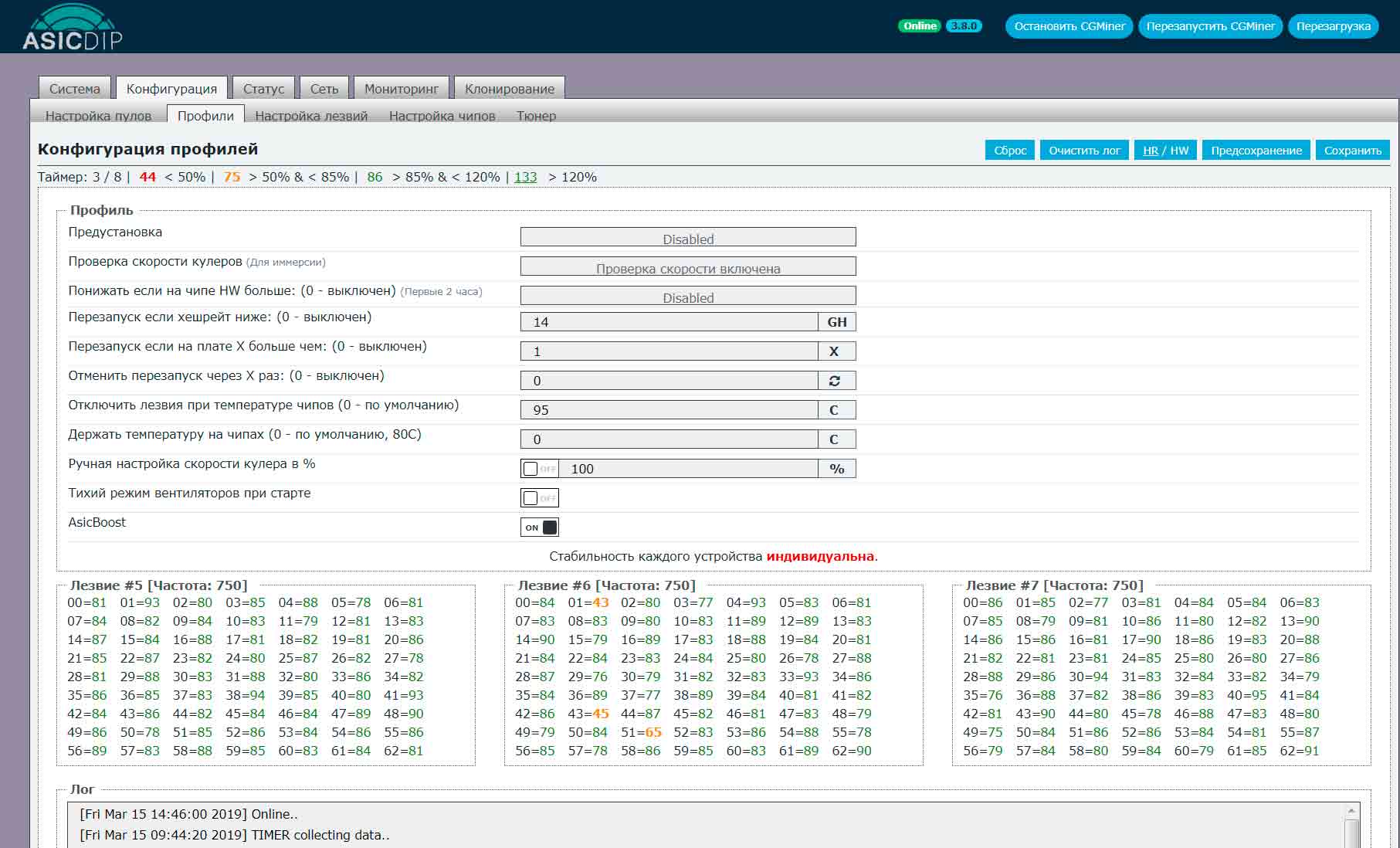Click the cooler speed percent field 100

coord(688,469)
